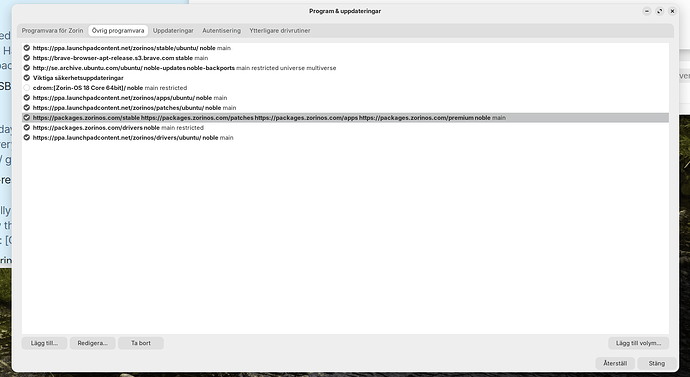Toggle Viktiga säkerhetsuppdateringar checkbox
Image resolution: width=690 pixels, height=377 pixels.
coord(27,78)
